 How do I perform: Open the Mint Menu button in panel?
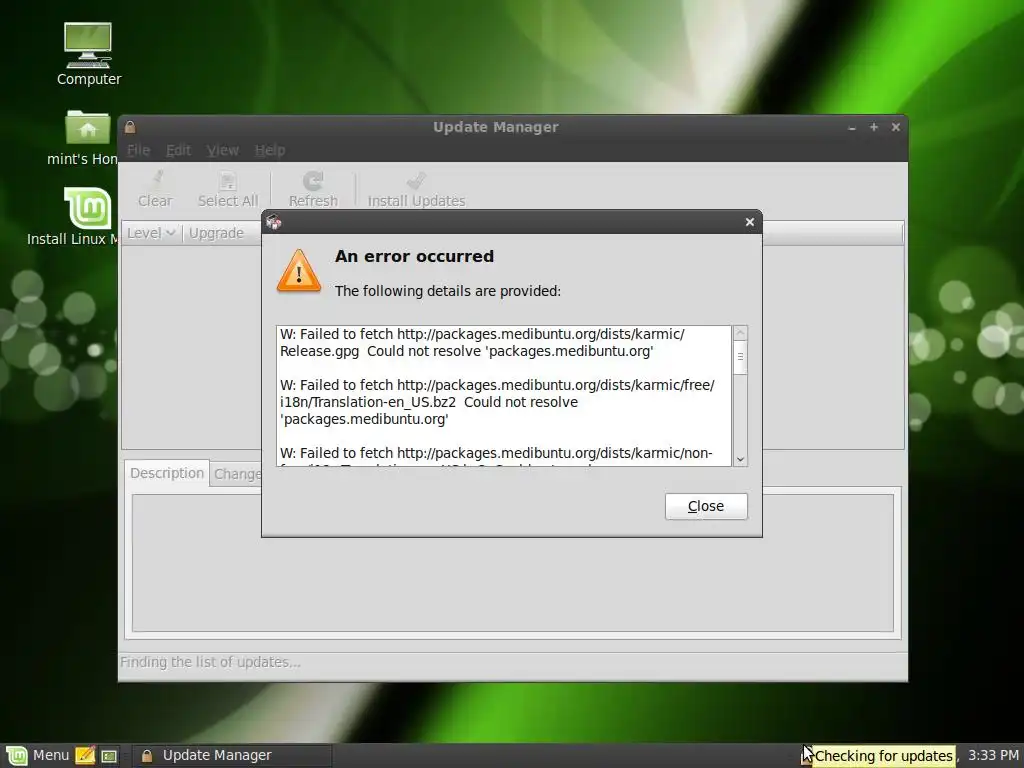37,755
